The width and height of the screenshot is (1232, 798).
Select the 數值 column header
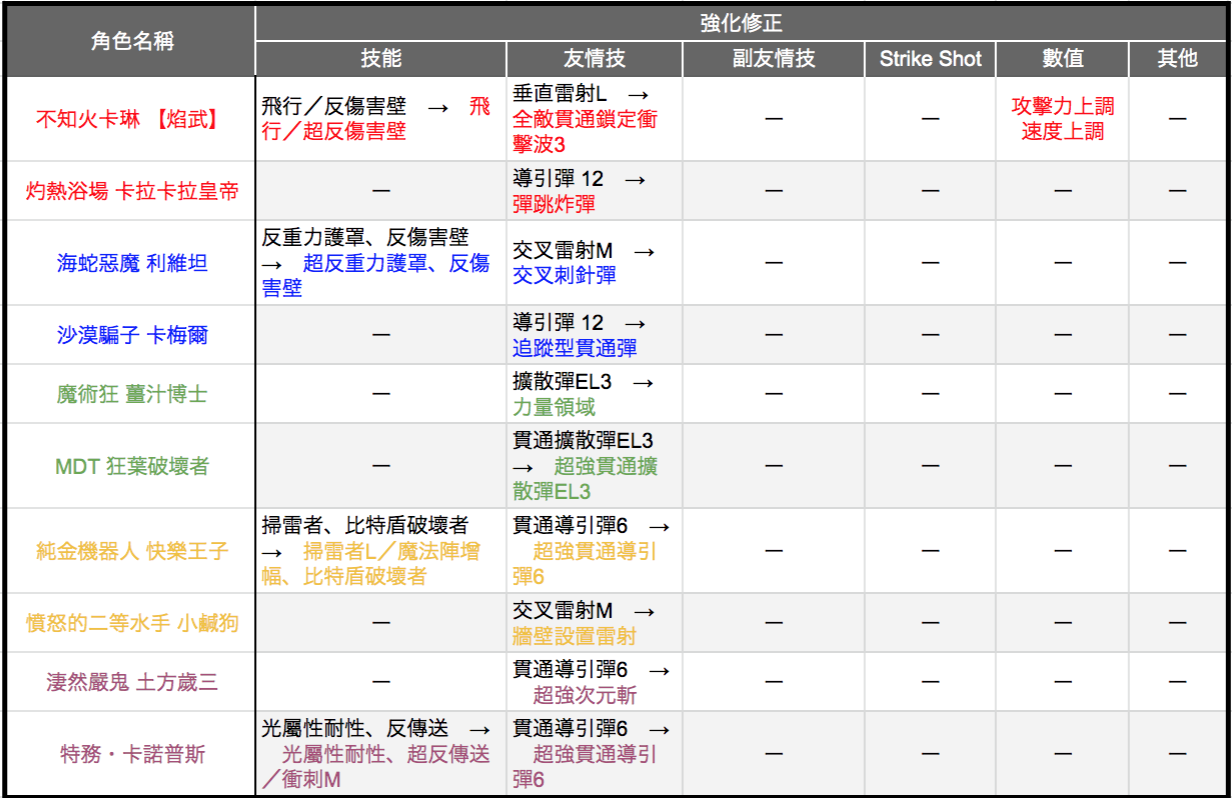(x=1063, y=59)
